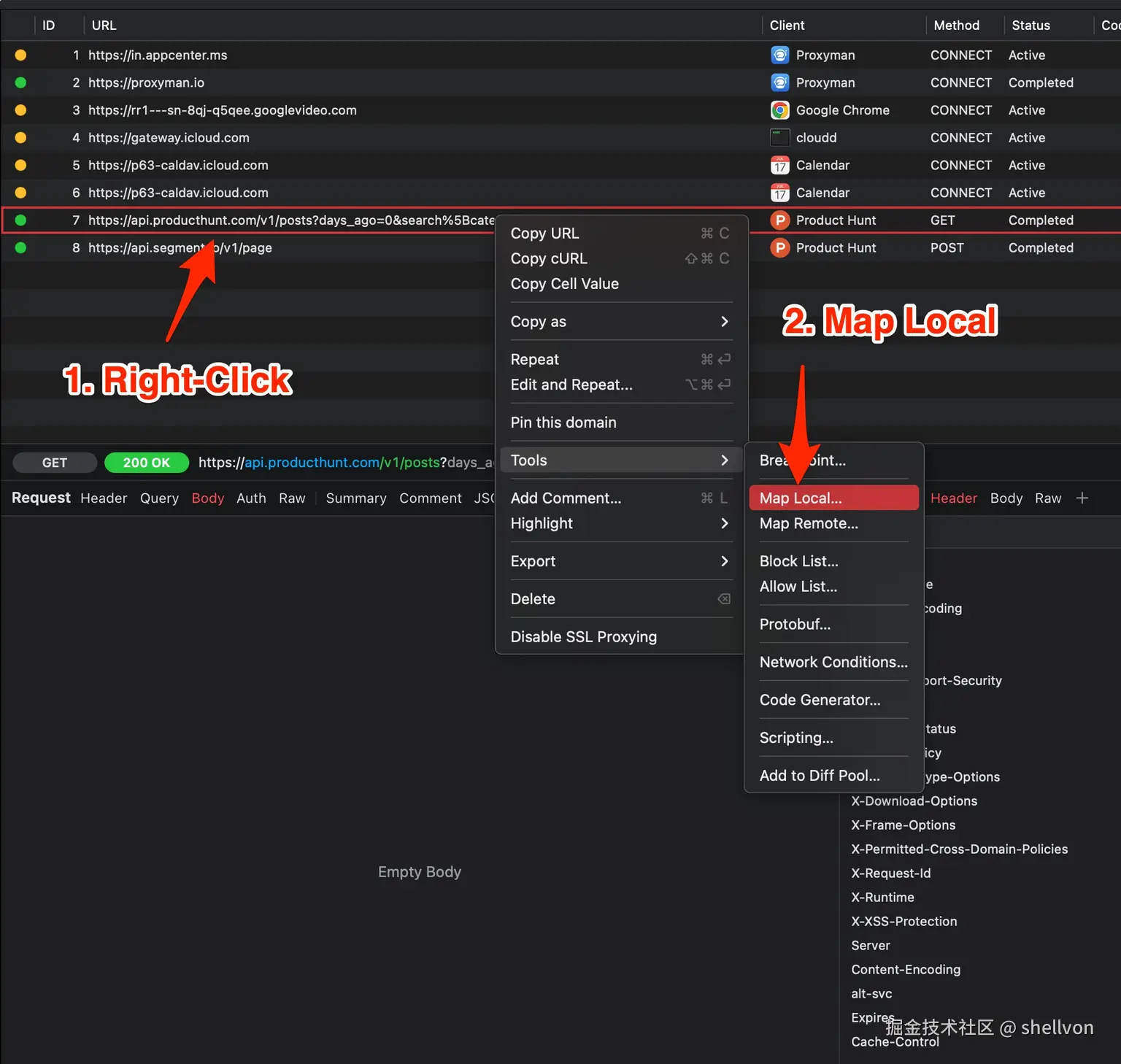Expand the Highlight submenu arrow
This screenshot has width=1121, height=1064.
pos(725,523)
